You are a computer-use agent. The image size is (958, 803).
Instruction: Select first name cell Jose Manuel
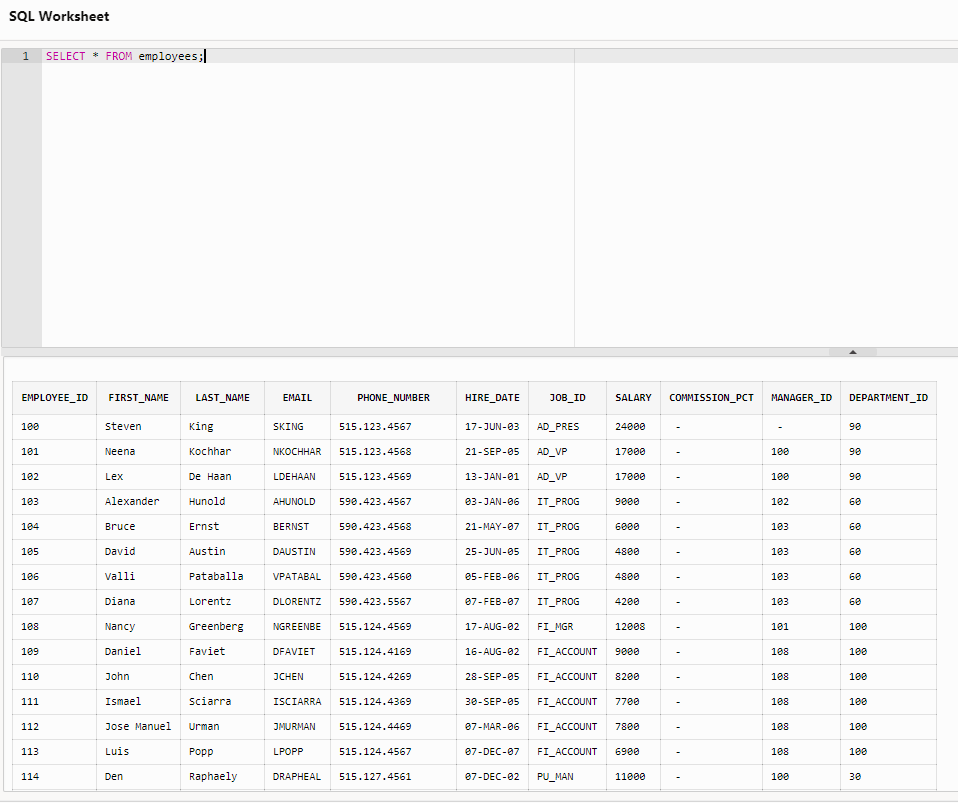pyautogui.click(x=138, y=727)
